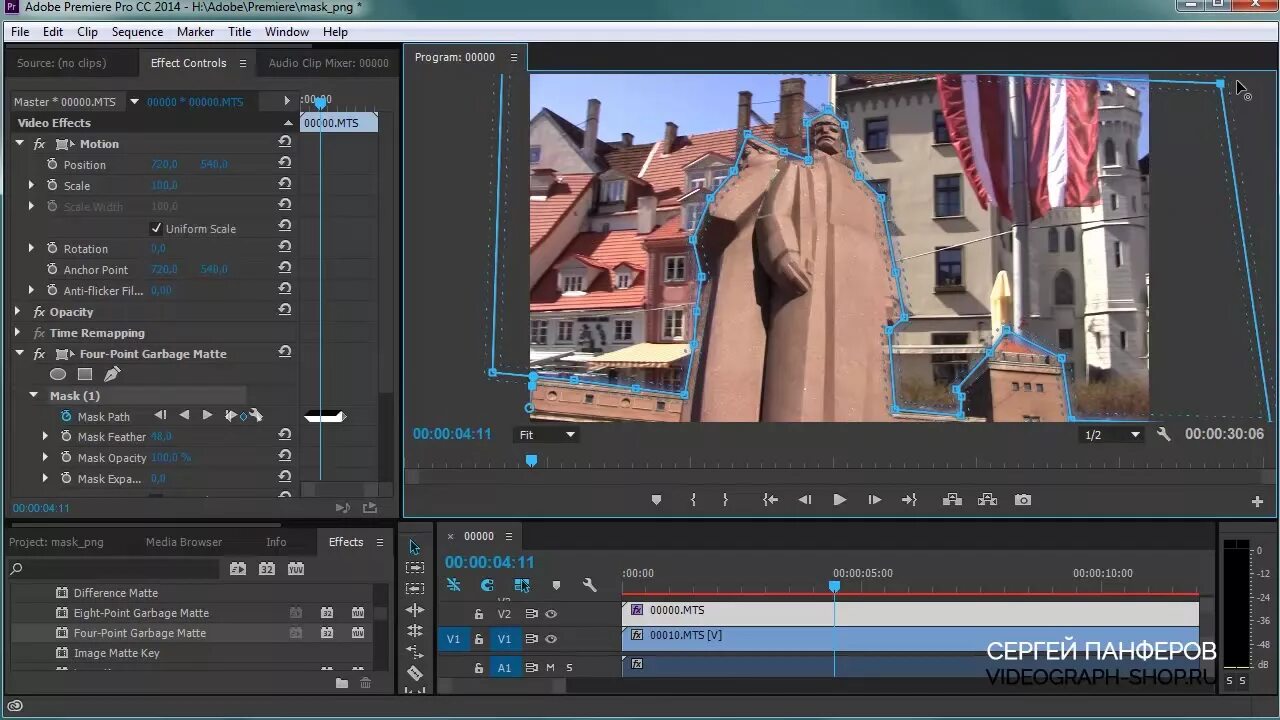Open the Fit zoom level dropdown
The width and height of the screenshot is (1280, 720).
(x=547, y=435)
